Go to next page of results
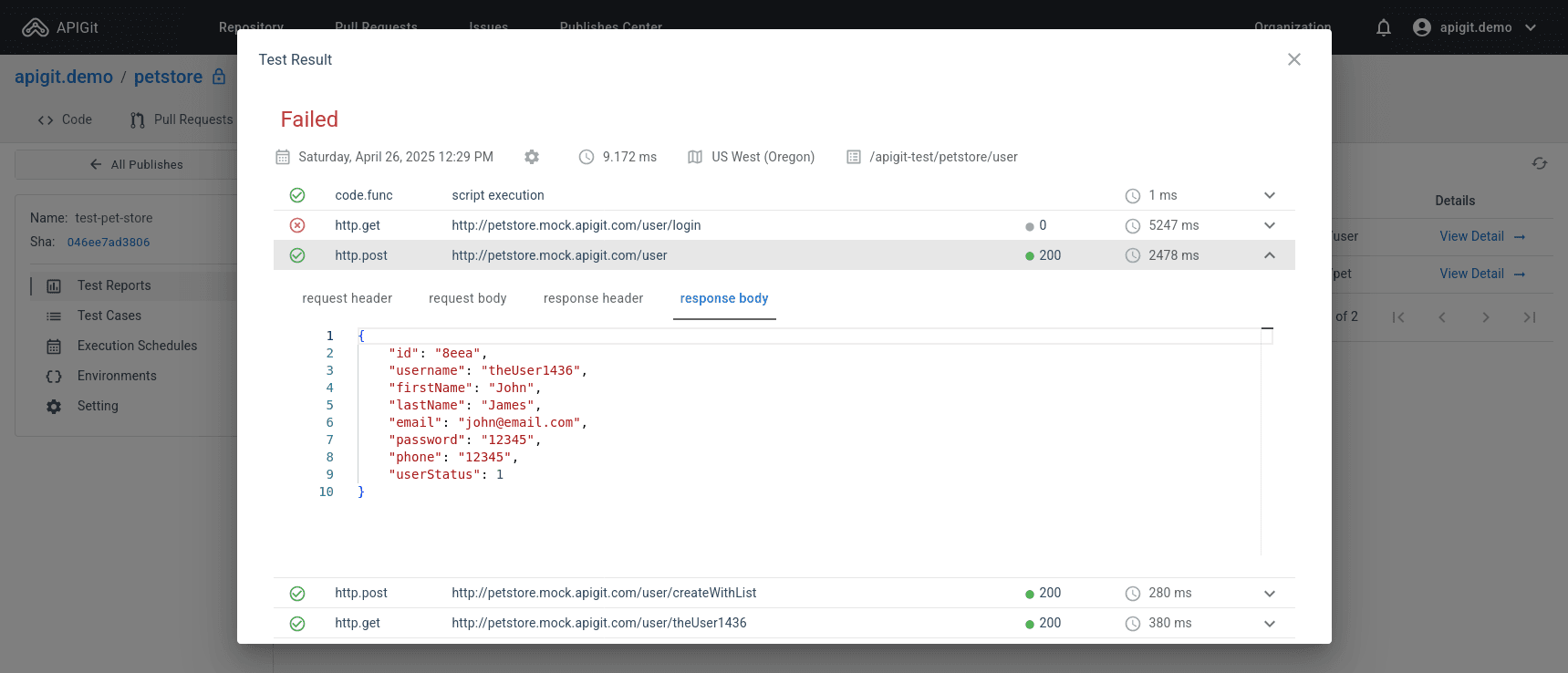Screen dimensions: 1568x673 pyautogui.click(x=1486, y=317)
